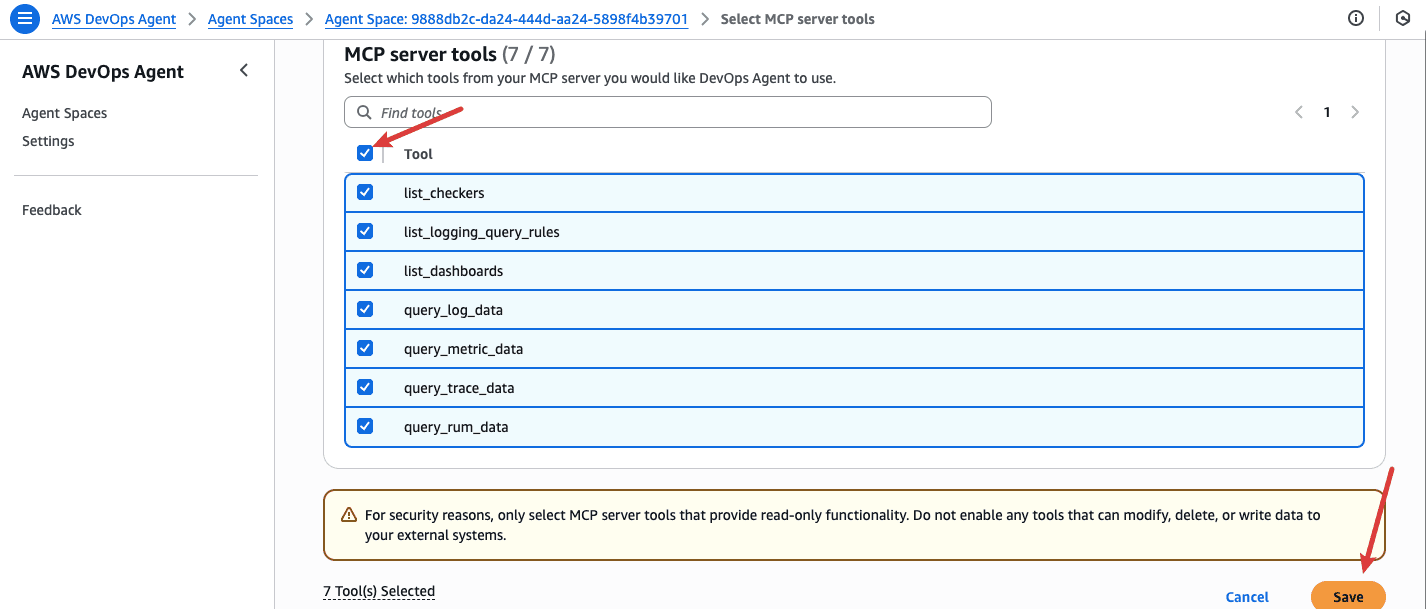Open AWS DevOps Agent breadcrumb link
1426x609 pixels.
coord(114,19)
